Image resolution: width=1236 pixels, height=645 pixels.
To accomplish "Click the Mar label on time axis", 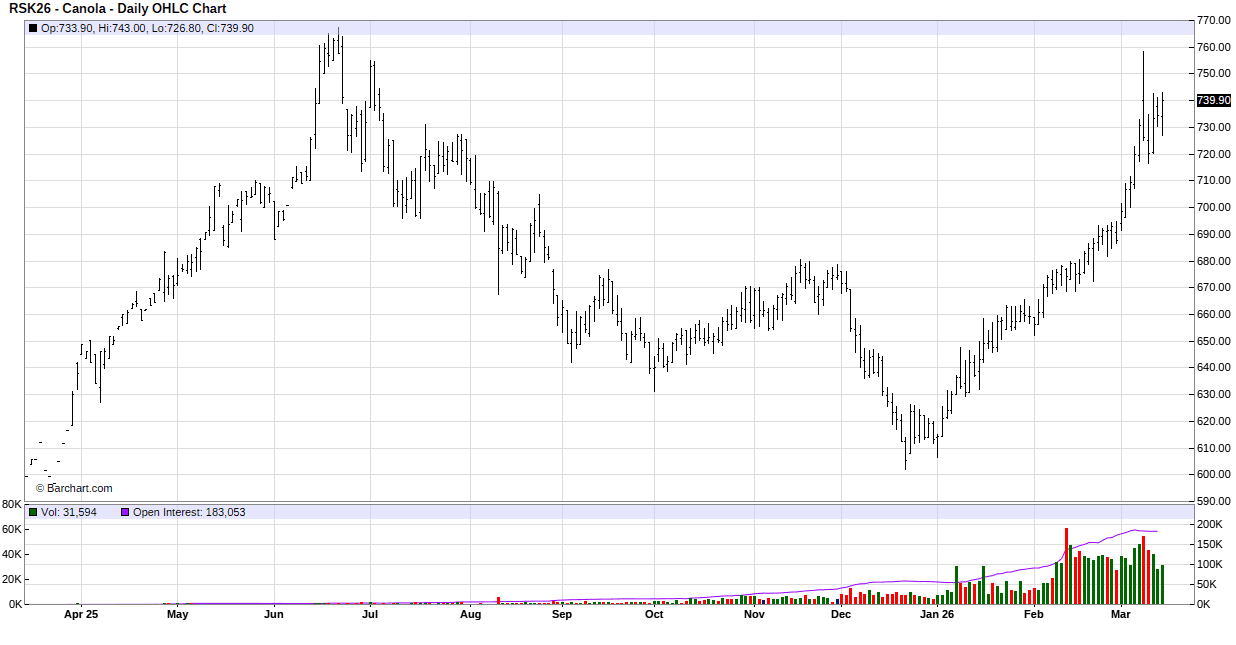I will tap(1121, 615).
